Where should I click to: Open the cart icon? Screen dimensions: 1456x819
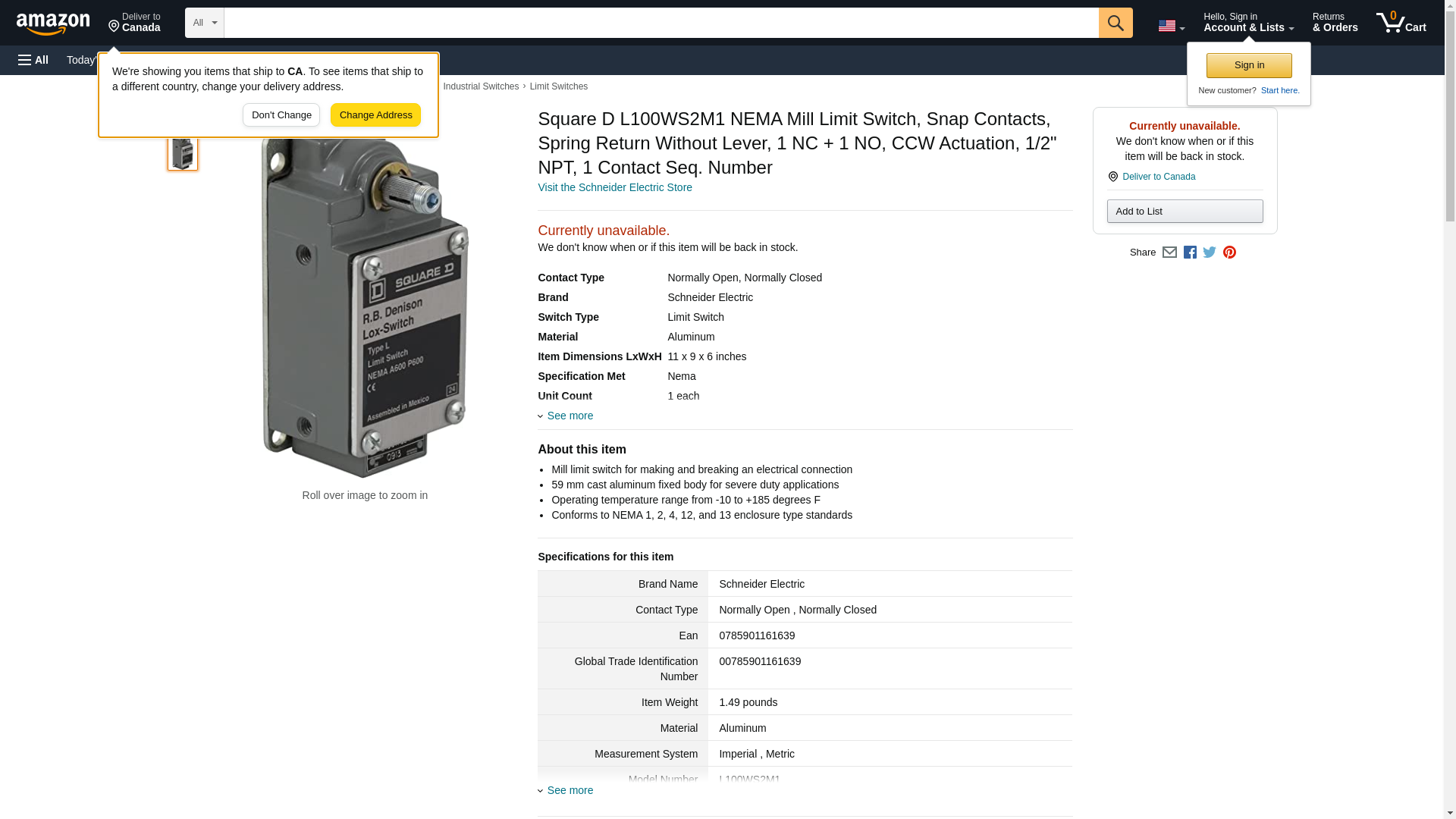pos(1401,23)
